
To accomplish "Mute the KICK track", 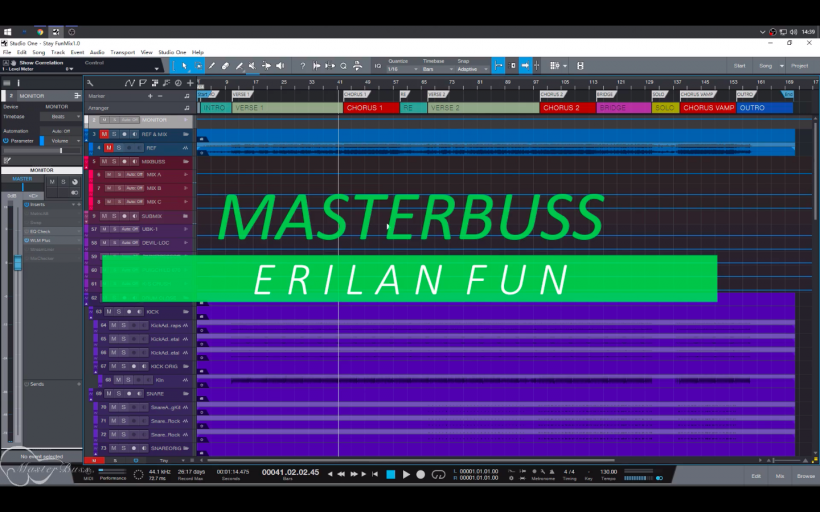I will tap(109, 312).
